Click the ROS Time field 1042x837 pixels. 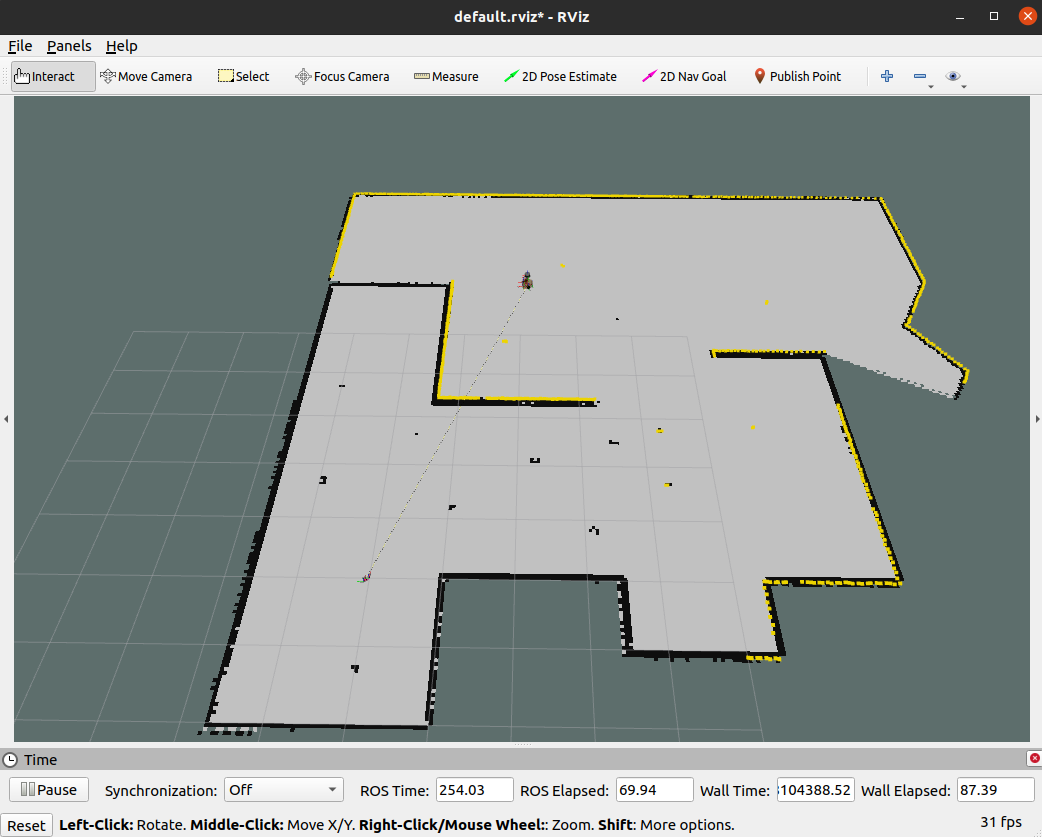474,790
